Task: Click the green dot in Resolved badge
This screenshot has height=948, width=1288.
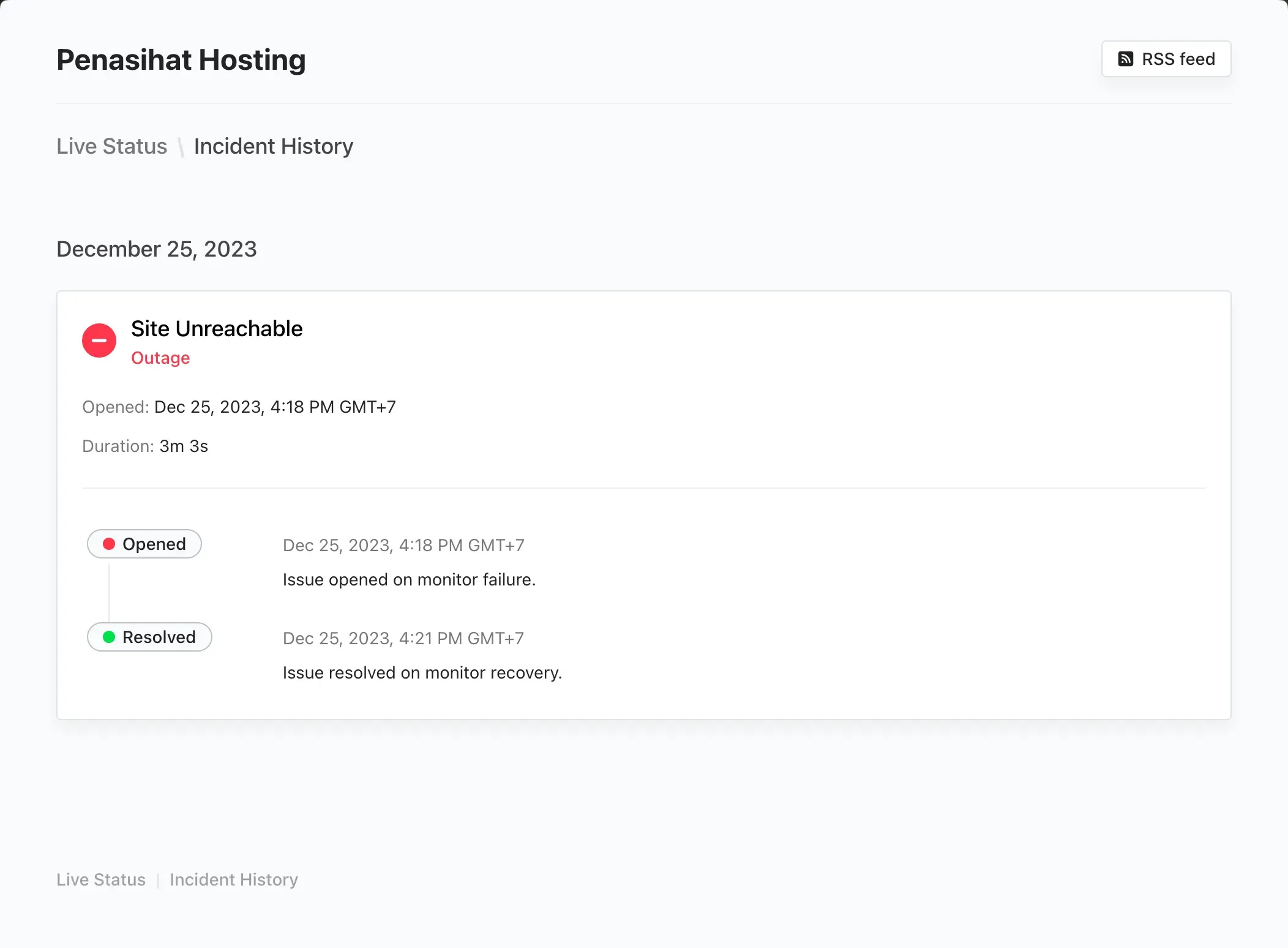Action: 109,637
